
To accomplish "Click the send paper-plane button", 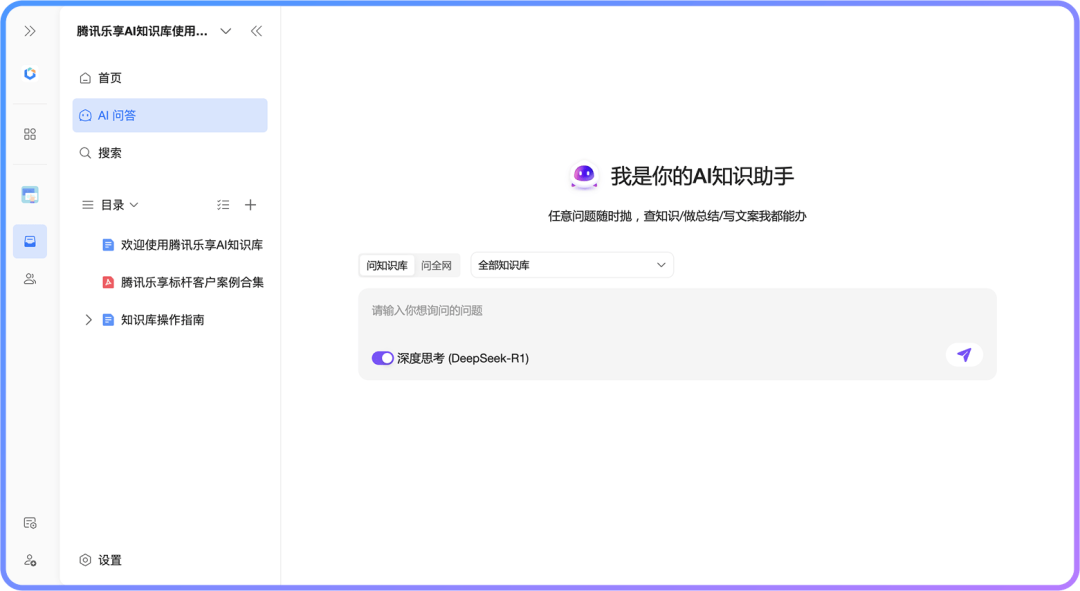I will pos(964,355).
